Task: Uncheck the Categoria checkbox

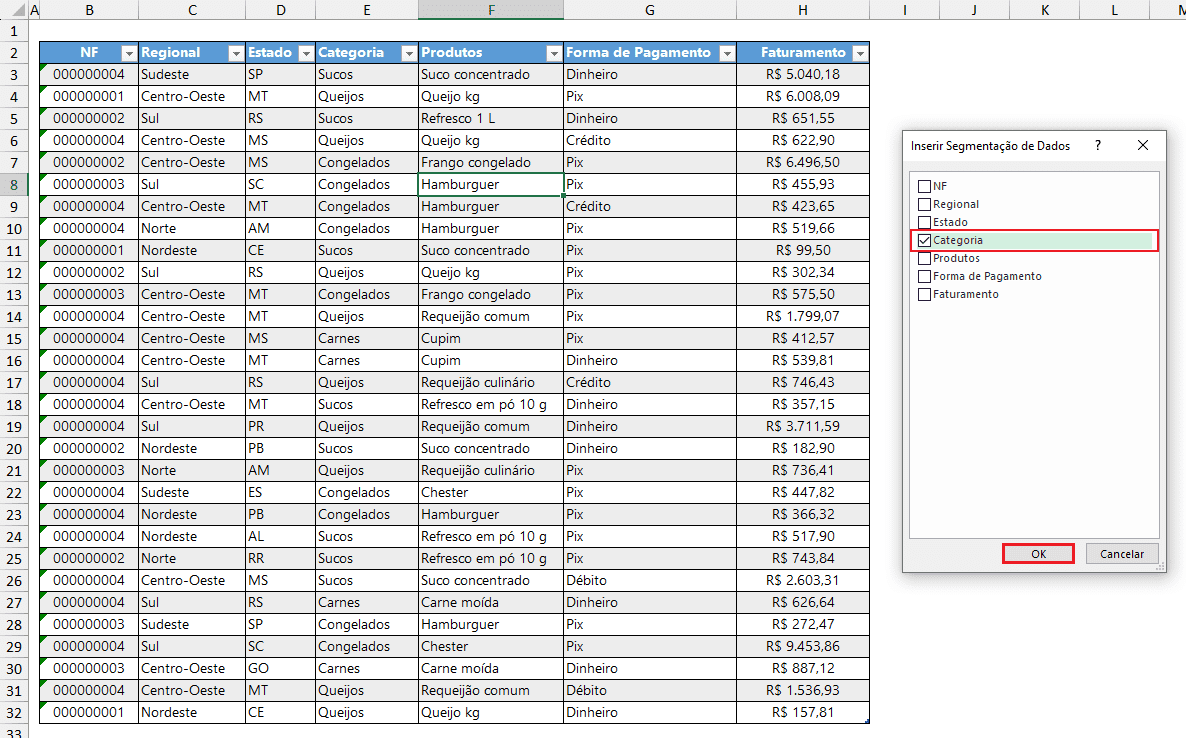Action: [x=924, y=240]
